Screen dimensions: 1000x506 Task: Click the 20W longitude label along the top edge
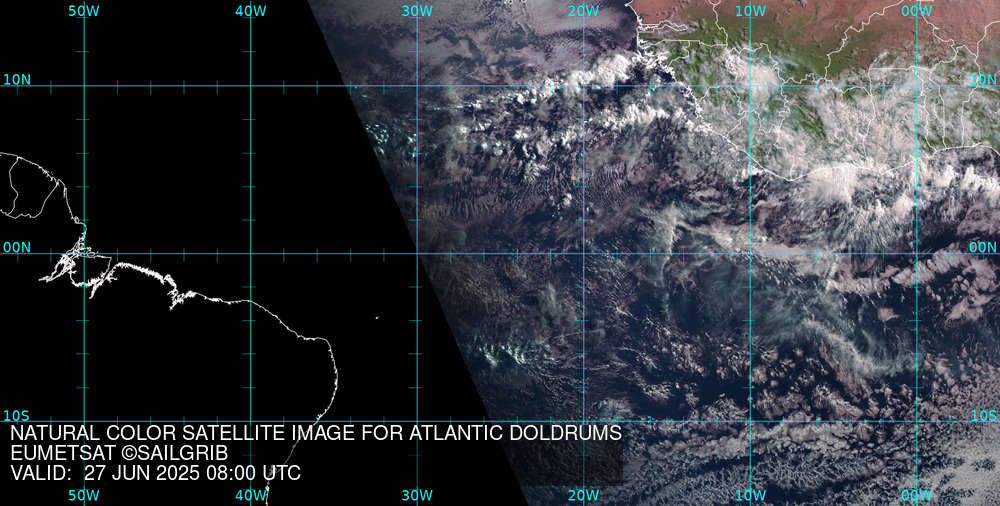click(x=584, y=11)
